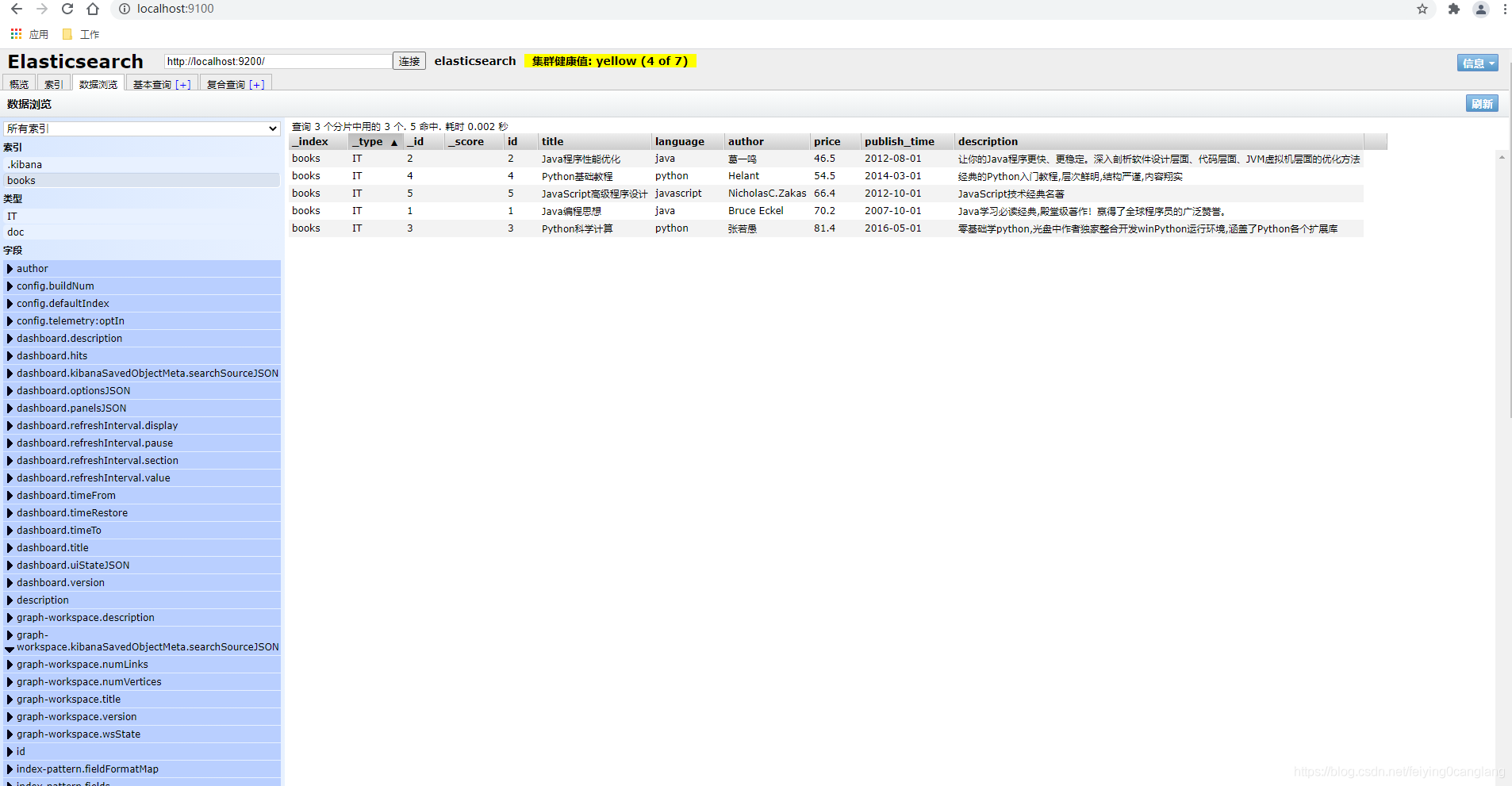
Task: Open the Chrome three-dot menu
Action: click(x=1505, y=9)
